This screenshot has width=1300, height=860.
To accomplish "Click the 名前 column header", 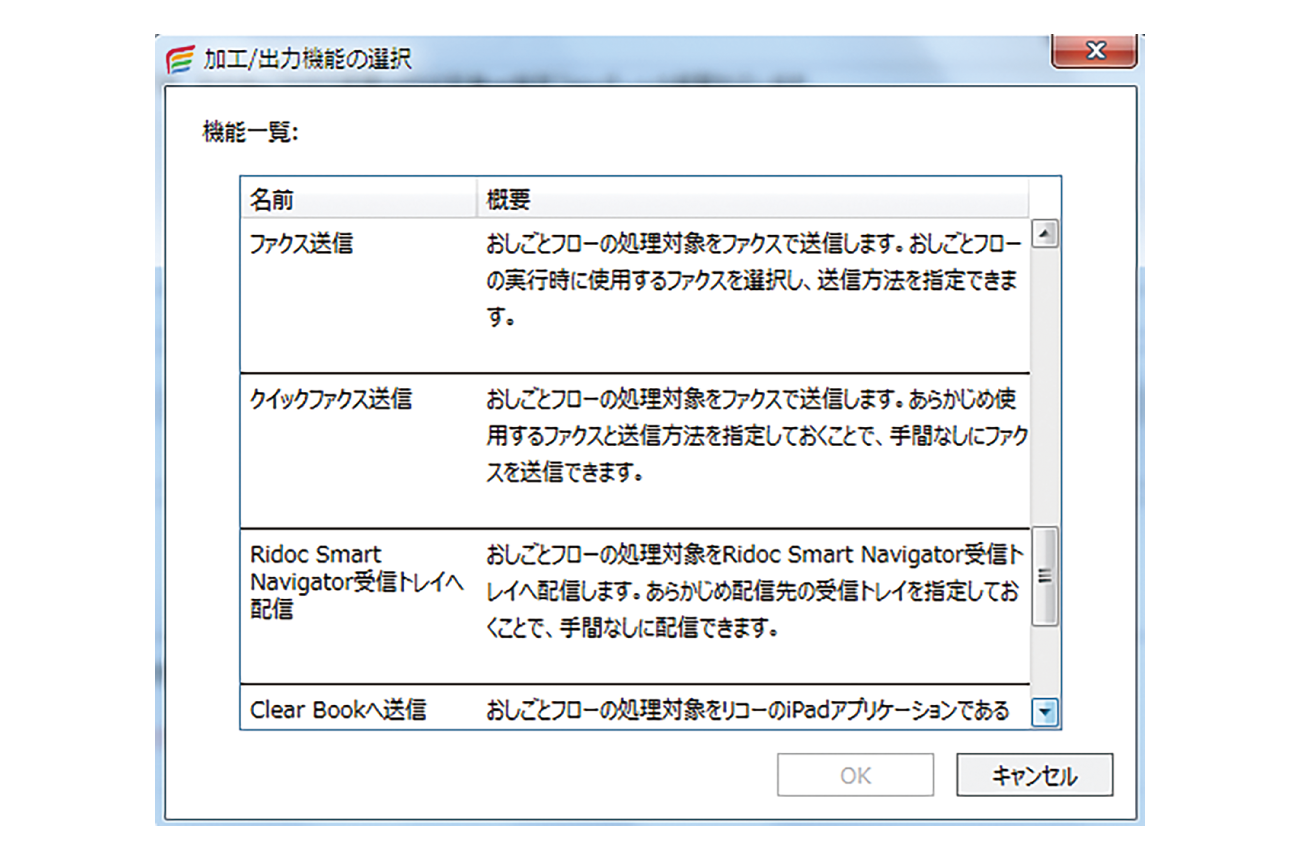I will [358, 199].
